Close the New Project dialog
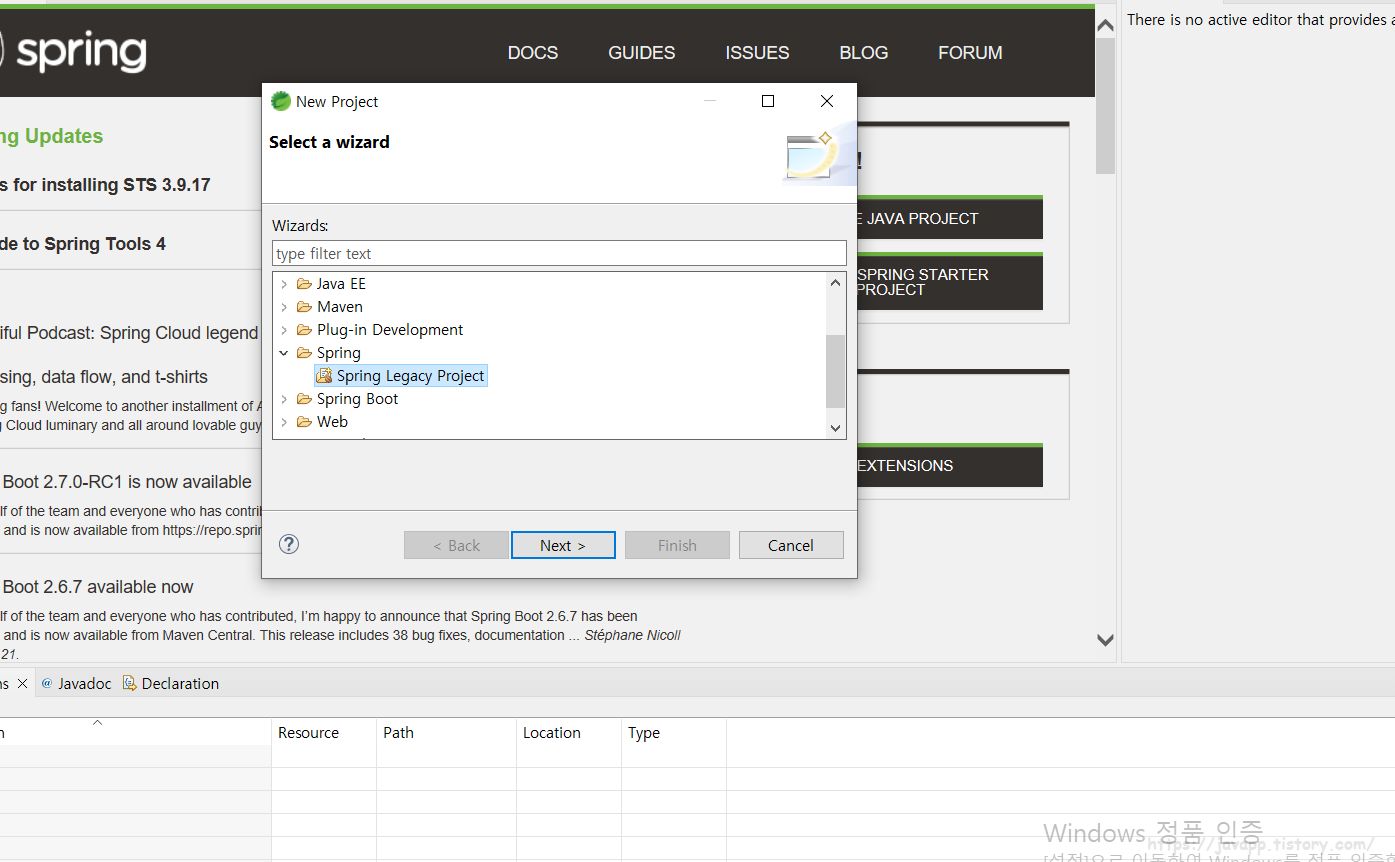This screenshot has height=862, width=1395. 826,101
